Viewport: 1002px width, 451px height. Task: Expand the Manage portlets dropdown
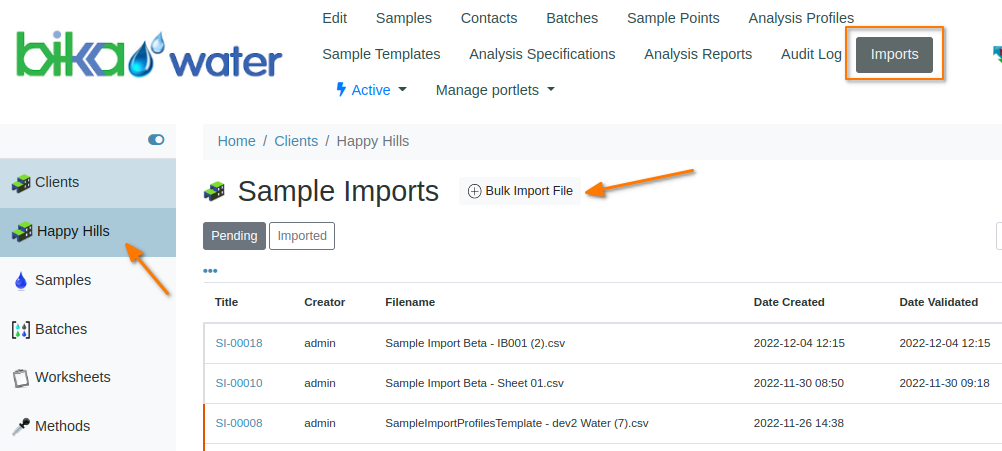coord(495,90)
